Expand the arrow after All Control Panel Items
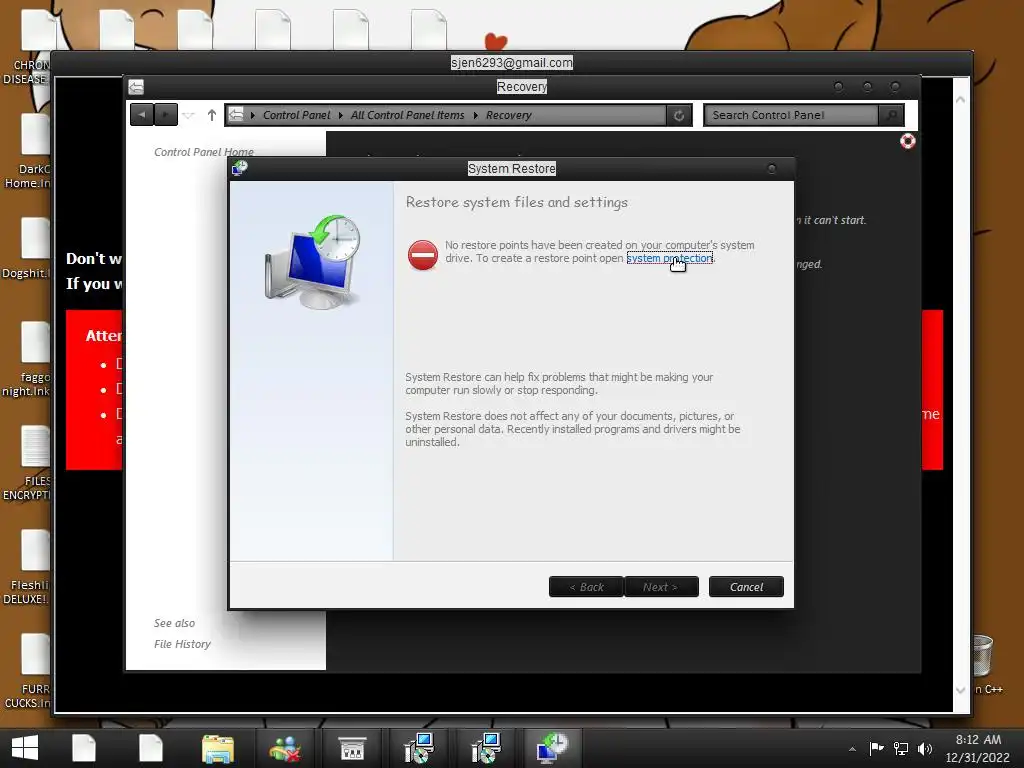The height and width of the screenshot is (768, 1024). [x=475, y=116]
